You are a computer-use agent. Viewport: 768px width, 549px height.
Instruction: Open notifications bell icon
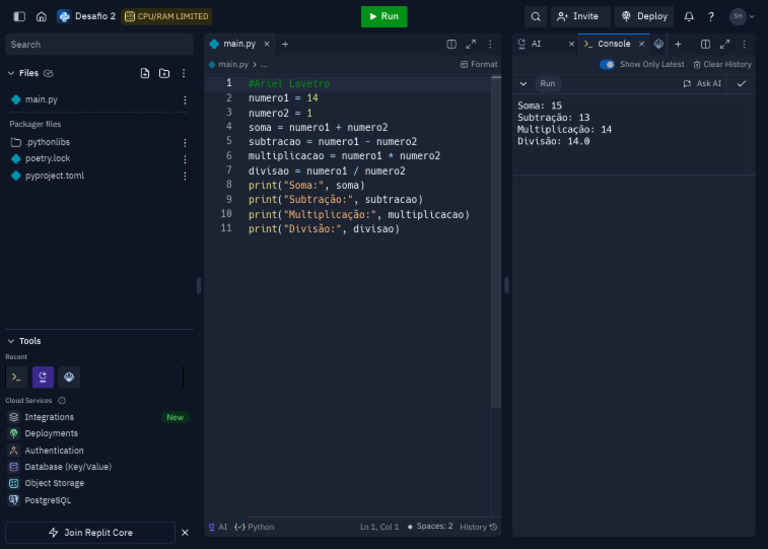coord(689,17)
